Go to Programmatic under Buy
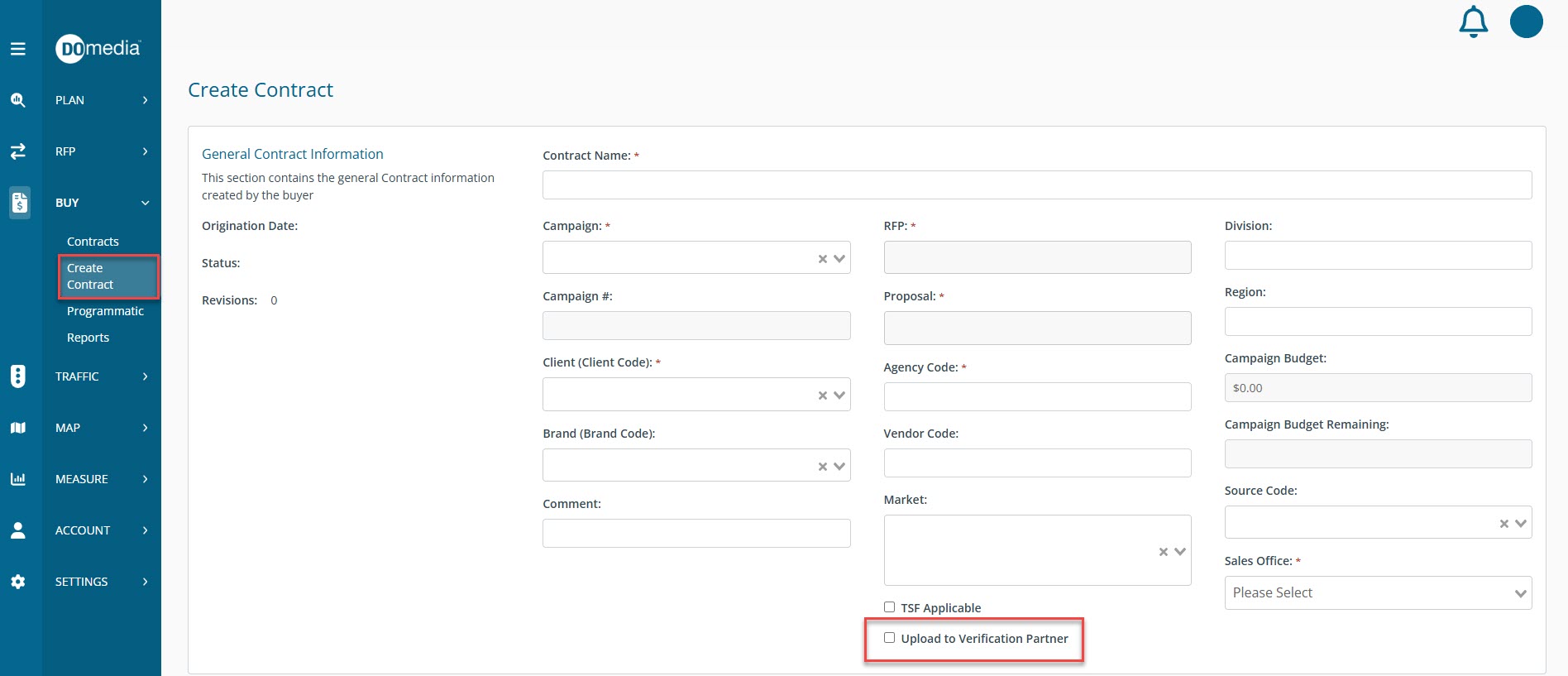 [x=105, y=311]
